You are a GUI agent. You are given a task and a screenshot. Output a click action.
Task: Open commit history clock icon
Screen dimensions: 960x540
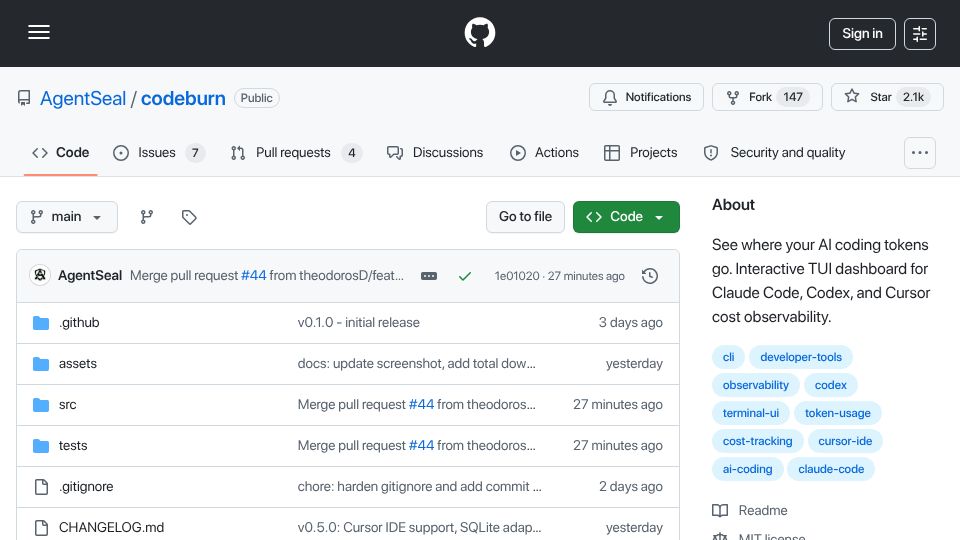(650, 276)
